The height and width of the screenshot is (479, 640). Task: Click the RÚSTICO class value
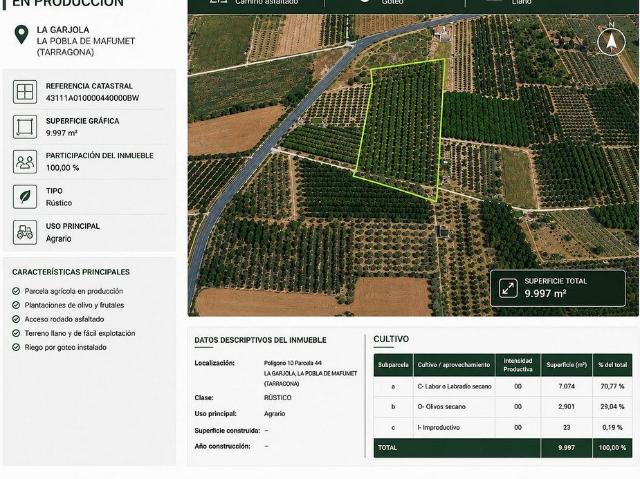[x=278, y=398]
